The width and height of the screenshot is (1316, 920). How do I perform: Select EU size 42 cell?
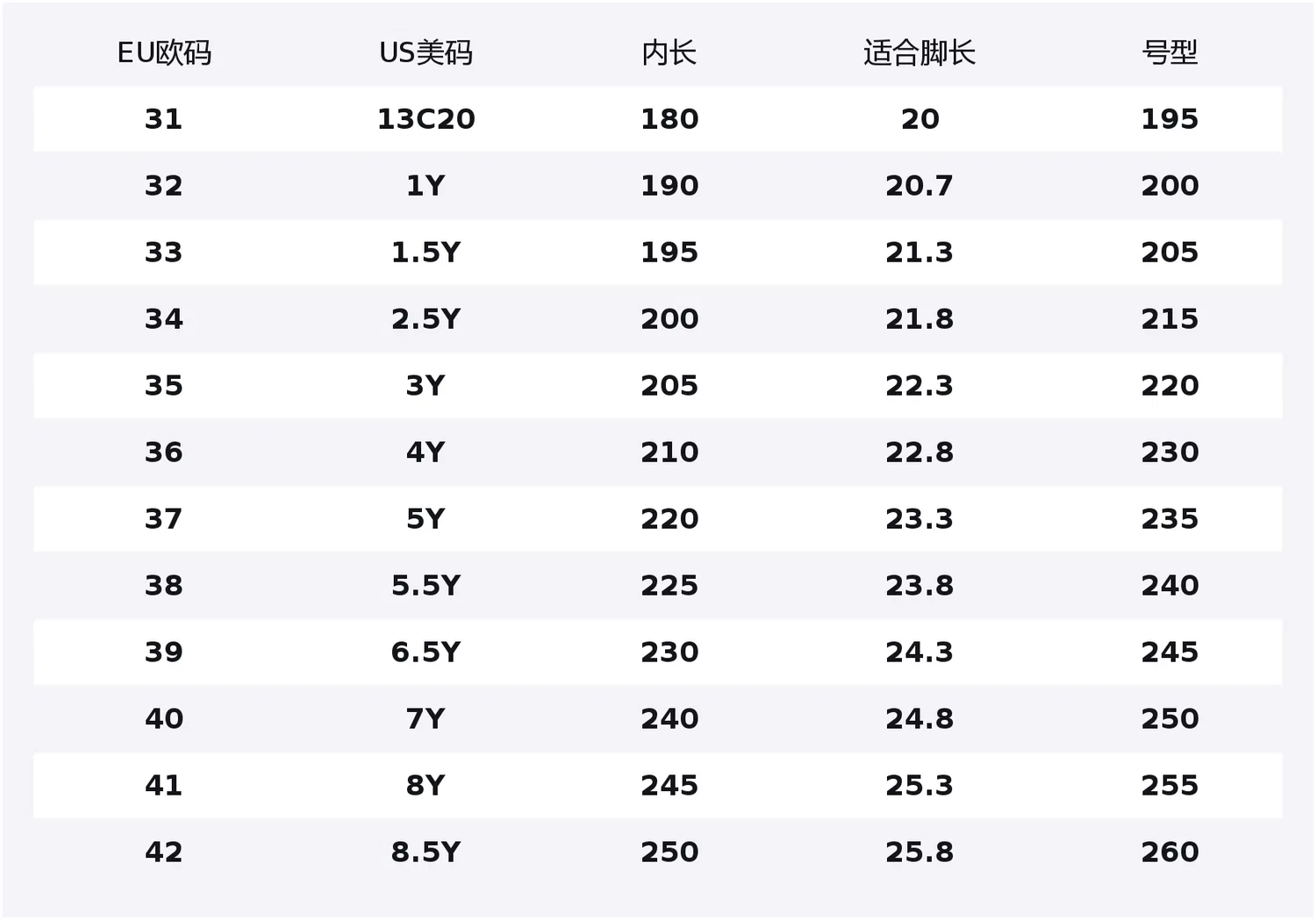164,852
